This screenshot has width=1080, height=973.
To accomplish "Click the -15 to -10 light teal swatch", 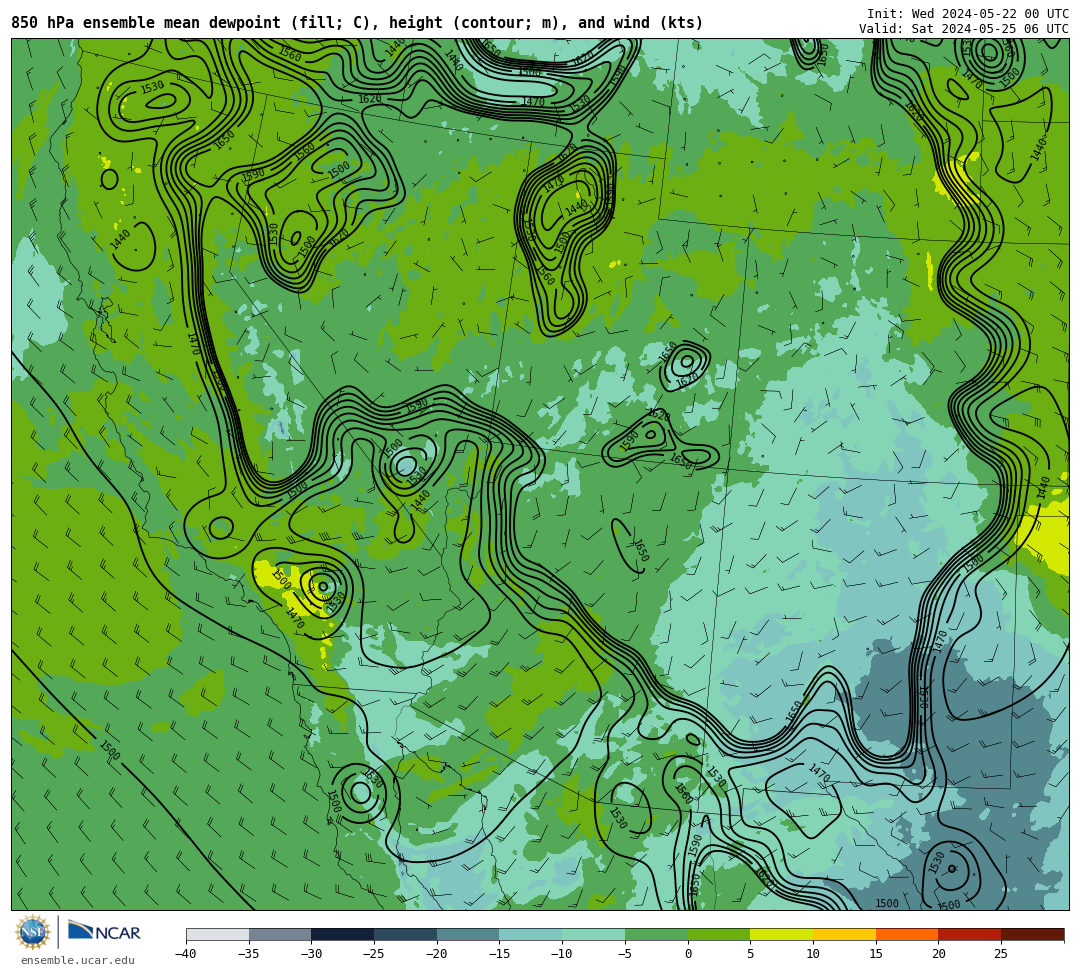I will pos(531,934).
